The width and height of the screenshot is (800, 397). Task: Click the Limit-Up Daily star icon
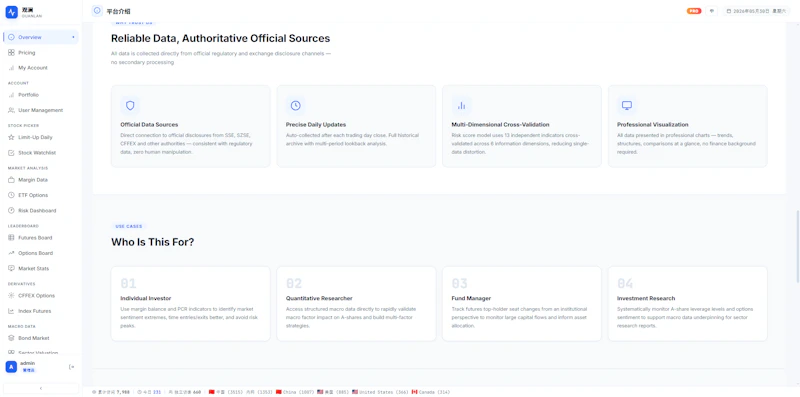point(11,137)
